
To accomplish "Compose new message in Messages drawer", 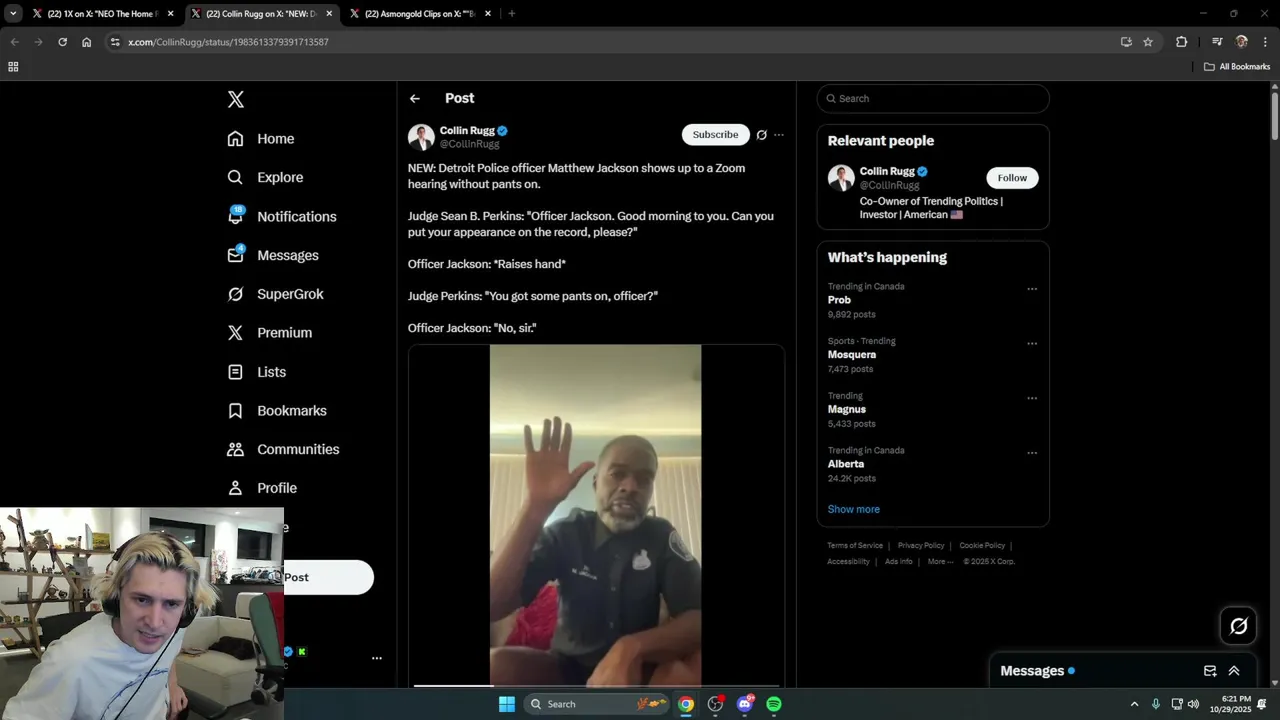I will [1210, 671].
